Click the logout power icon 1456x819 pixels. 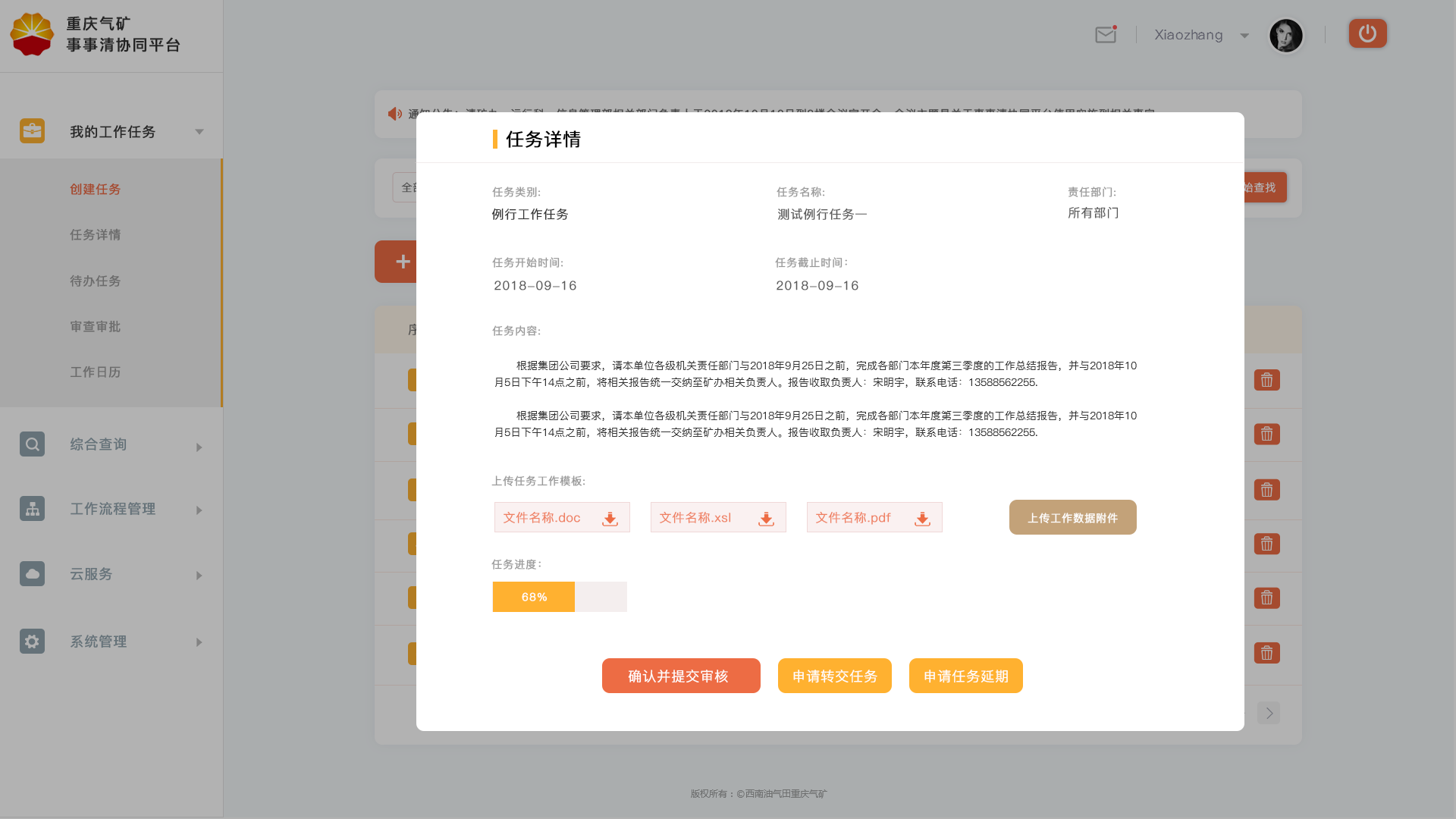click(x=1367, y=33)
